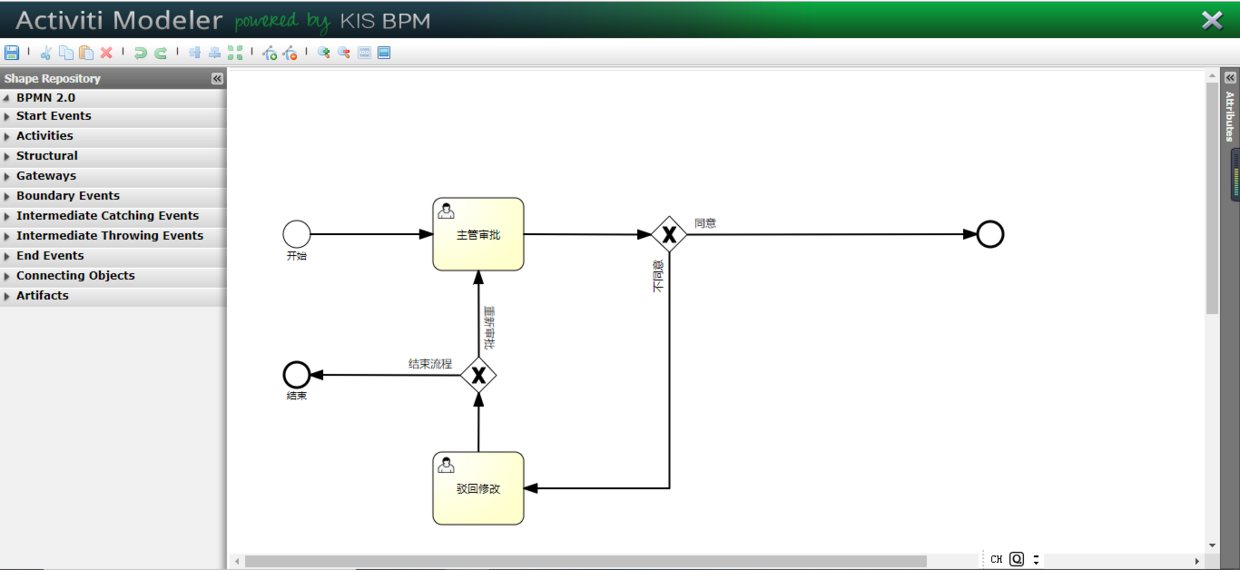Delete the selected element with the red X

click(x=106, y=53)
